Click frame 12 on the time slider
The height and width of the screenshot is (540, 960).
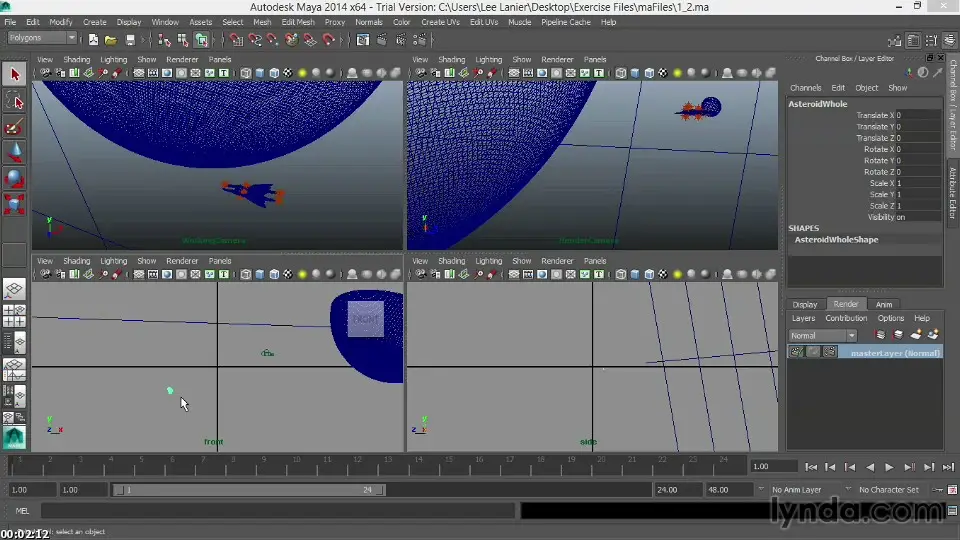357,467
